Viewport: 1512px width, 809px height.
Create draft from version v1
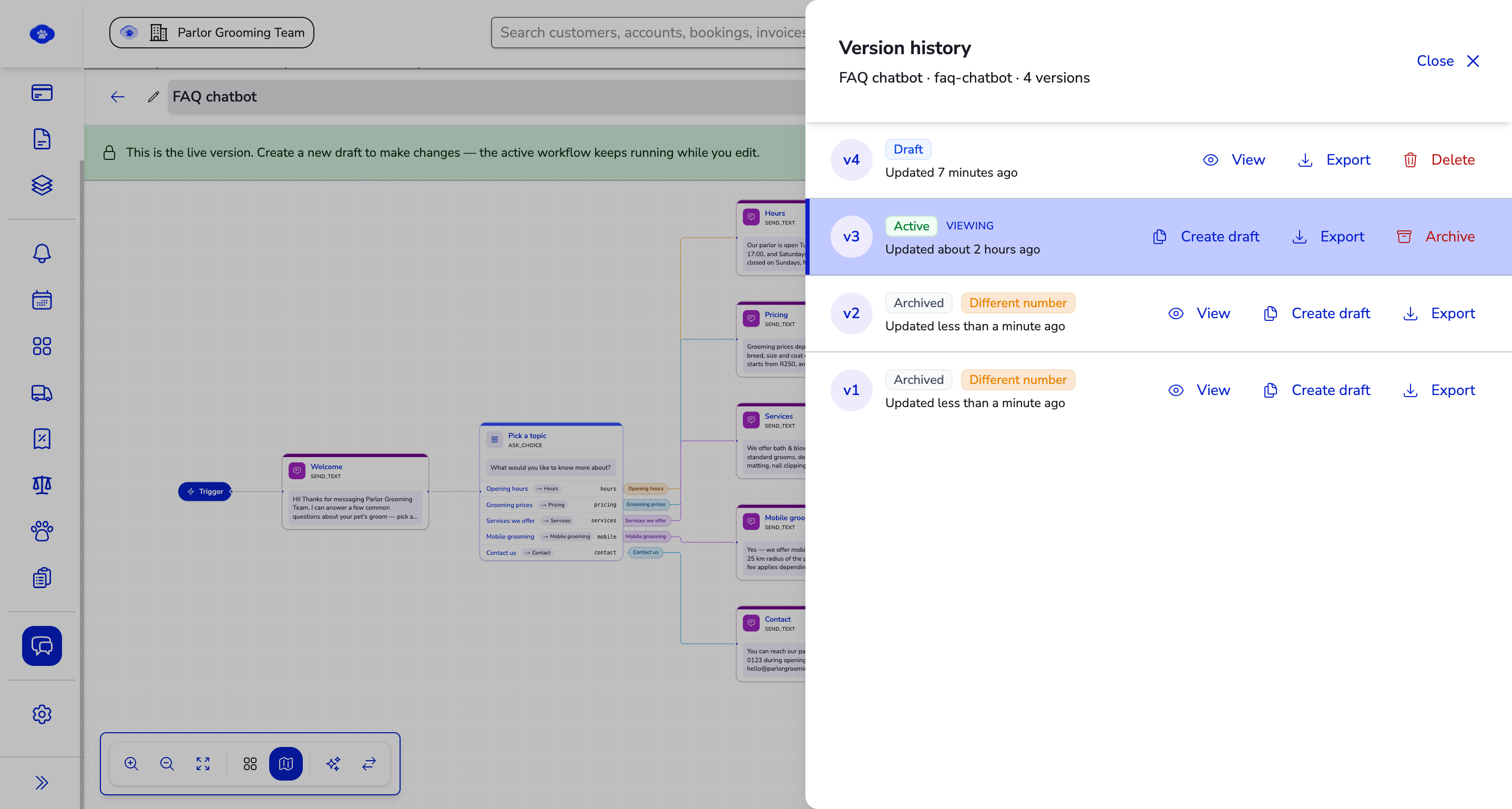[1317, 390]
